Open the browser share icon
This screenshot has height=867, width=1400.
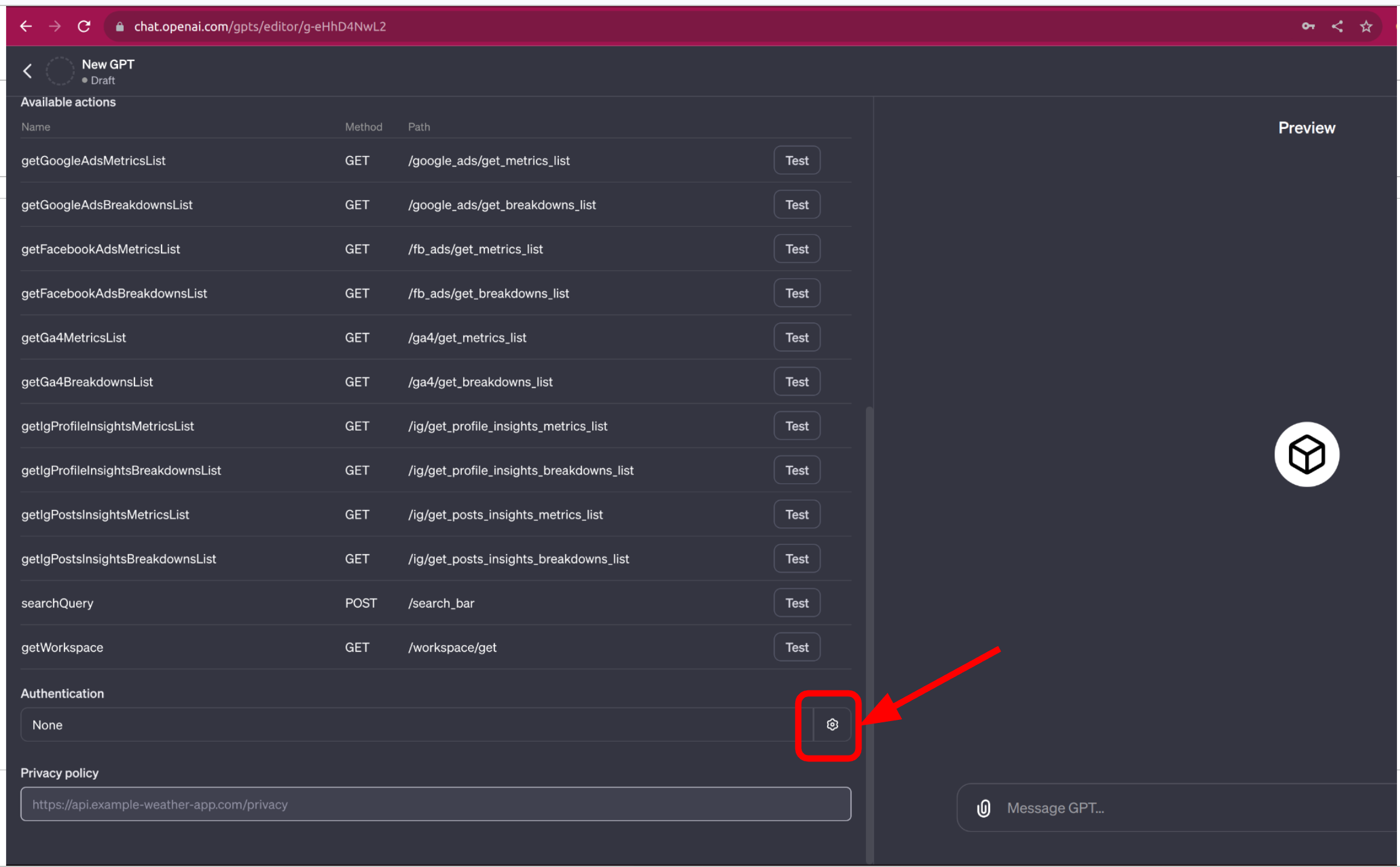click(x=1337, y=26)
